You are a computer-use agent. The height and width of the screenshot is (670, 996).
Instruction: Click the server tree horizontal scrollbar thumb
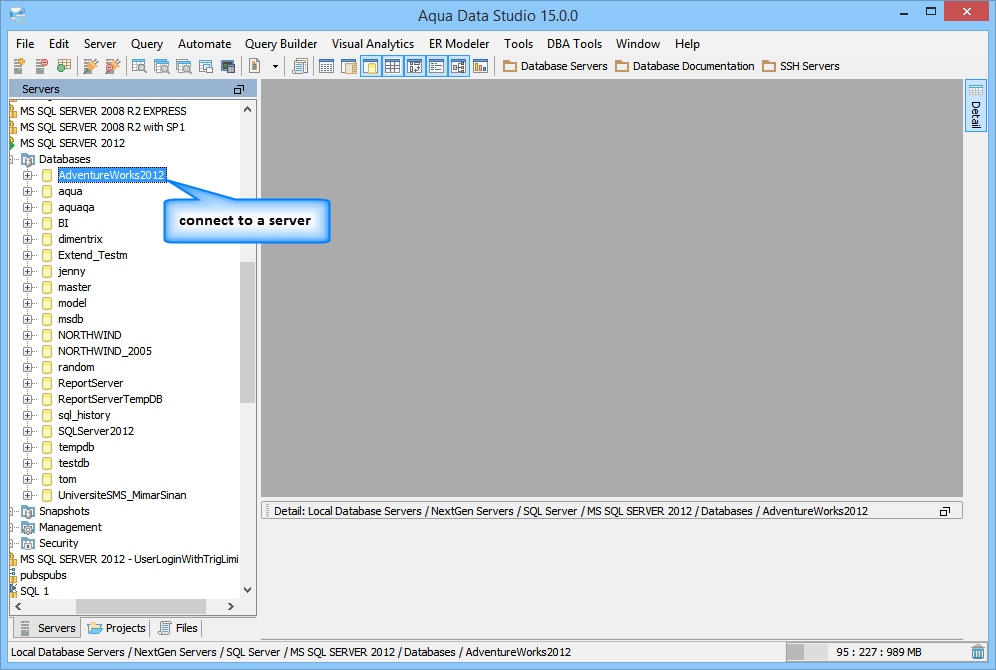pos(141,606)
